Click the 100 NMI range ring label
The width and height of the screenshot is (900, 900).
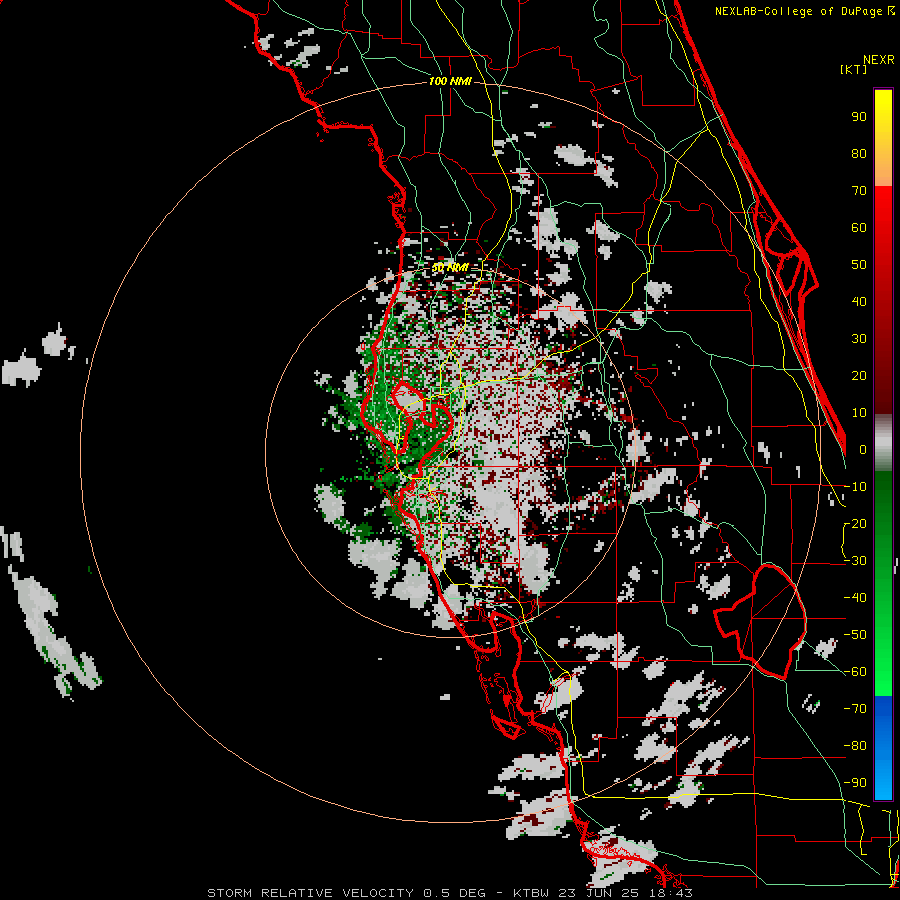(x=450, y=82)
